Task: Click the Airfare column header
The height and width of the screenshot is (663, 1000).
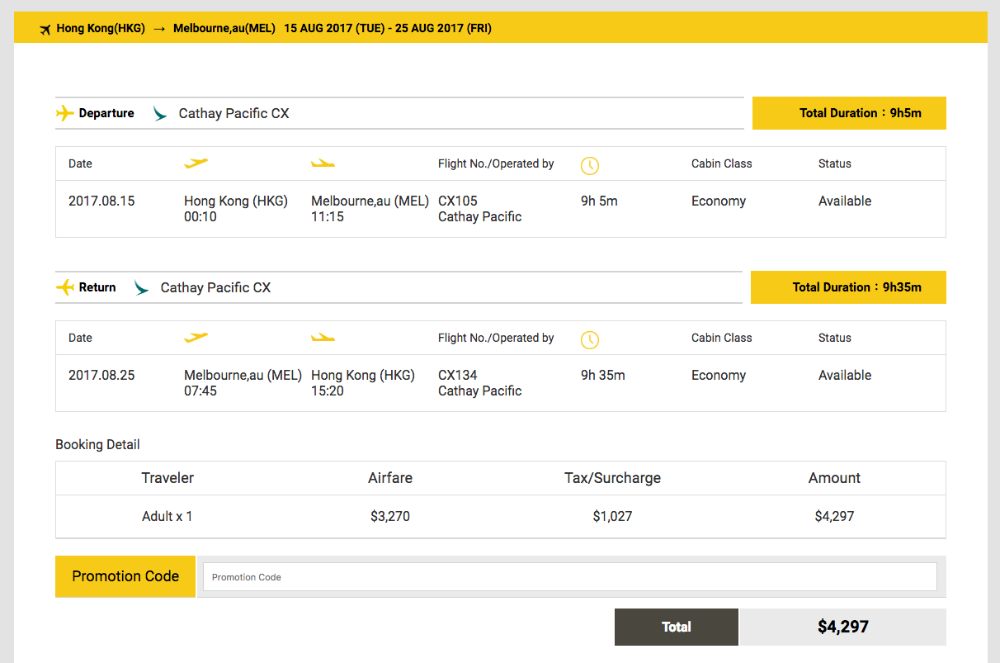Action: click(390, 477)
